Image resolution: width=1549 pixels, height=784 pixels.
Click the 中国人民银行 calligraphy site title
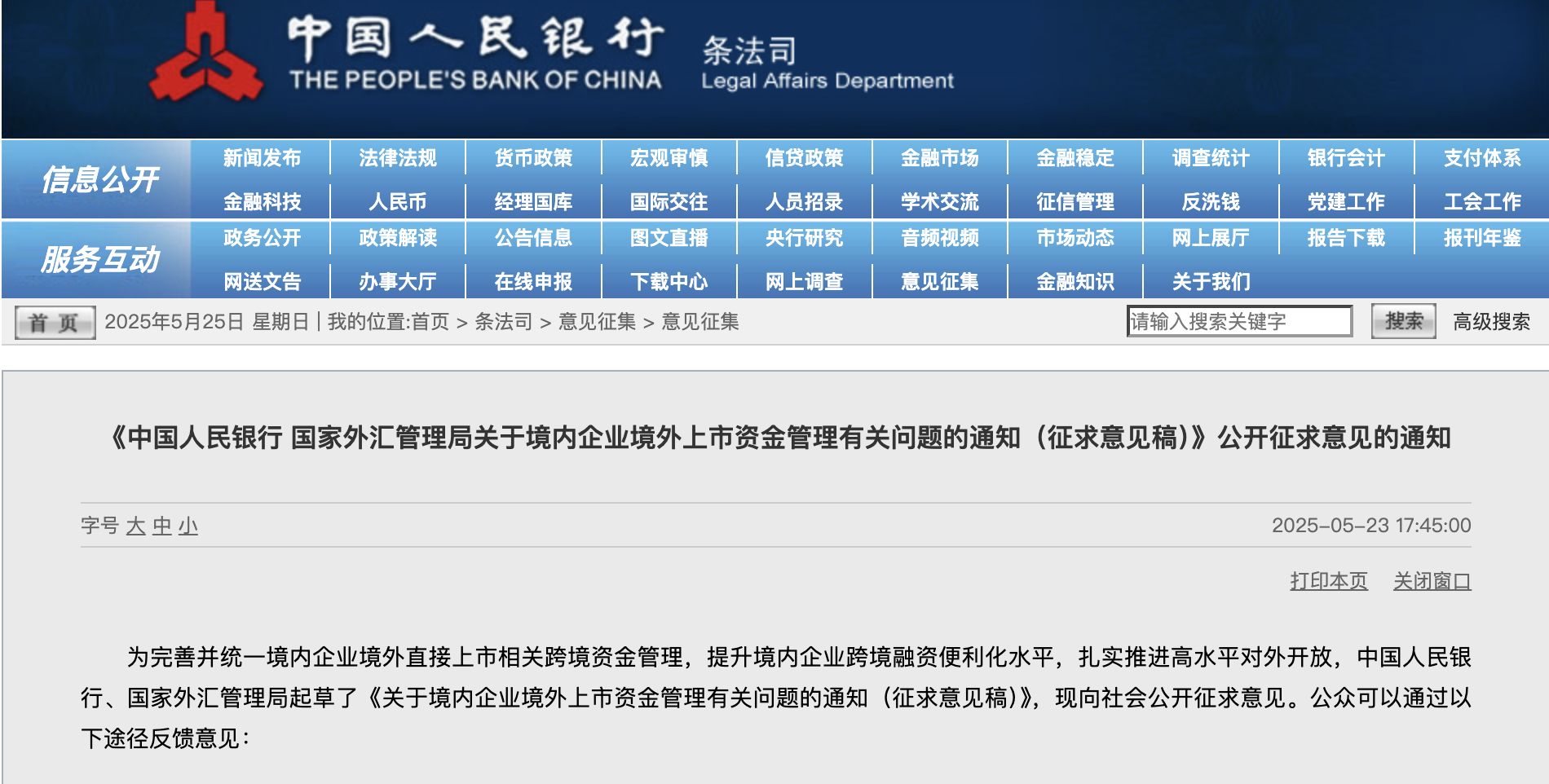point(475,38)
